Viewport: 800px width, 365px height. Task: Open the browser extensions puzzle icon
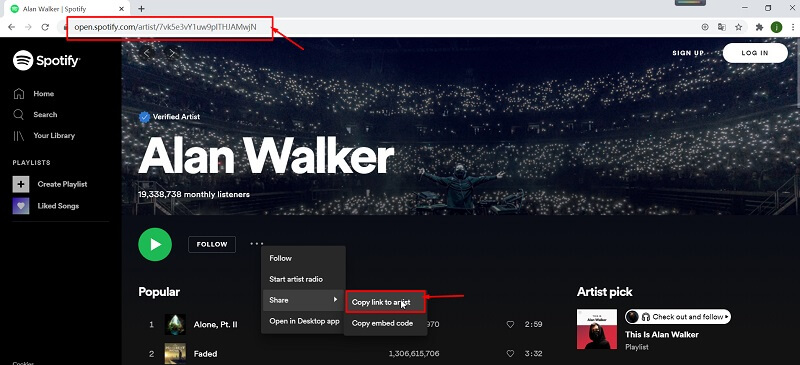(x=759, y=27)
